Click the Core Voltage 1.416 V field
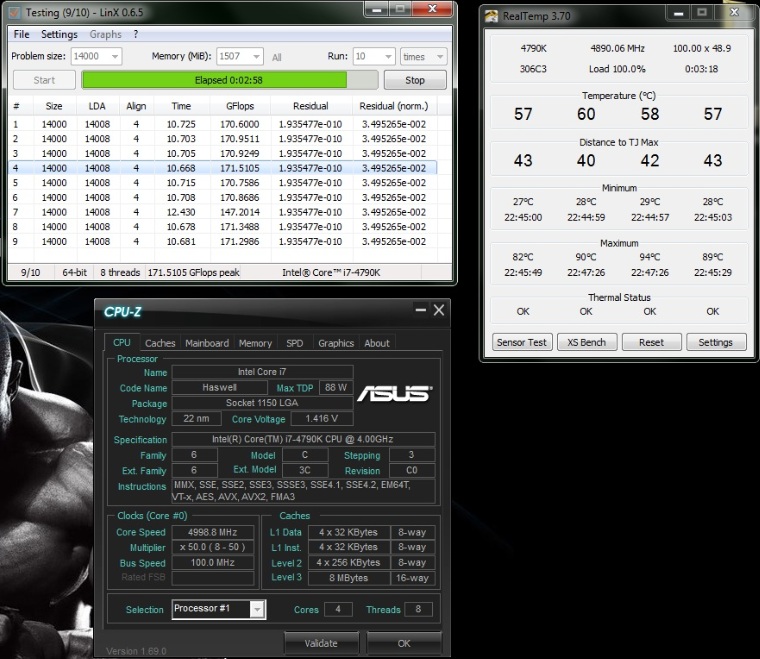 [321, 419]
